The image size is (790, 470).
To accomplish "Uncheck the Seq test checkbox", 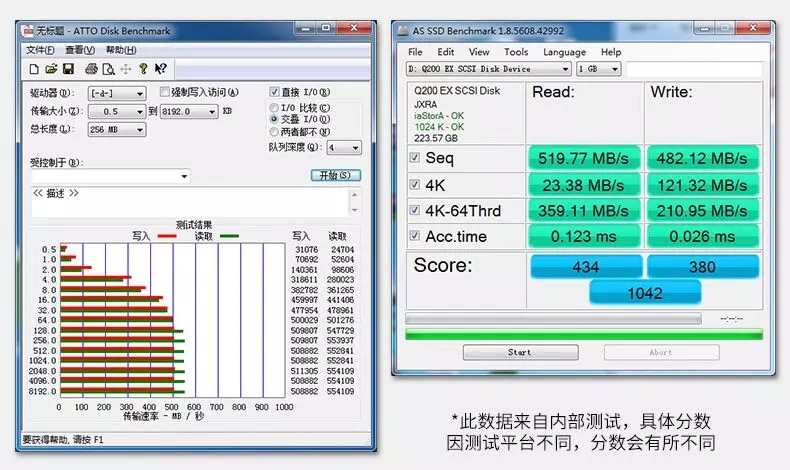I will click(415, 158).
